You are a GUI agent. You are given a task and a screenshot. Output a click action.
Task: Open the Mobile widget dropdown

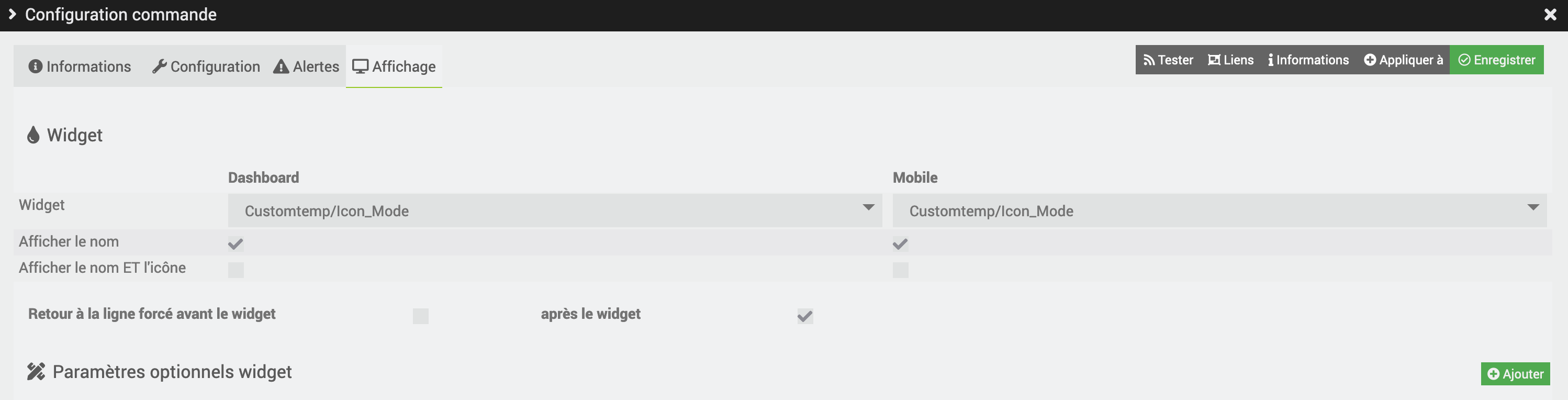click(x=1219, y=210)
